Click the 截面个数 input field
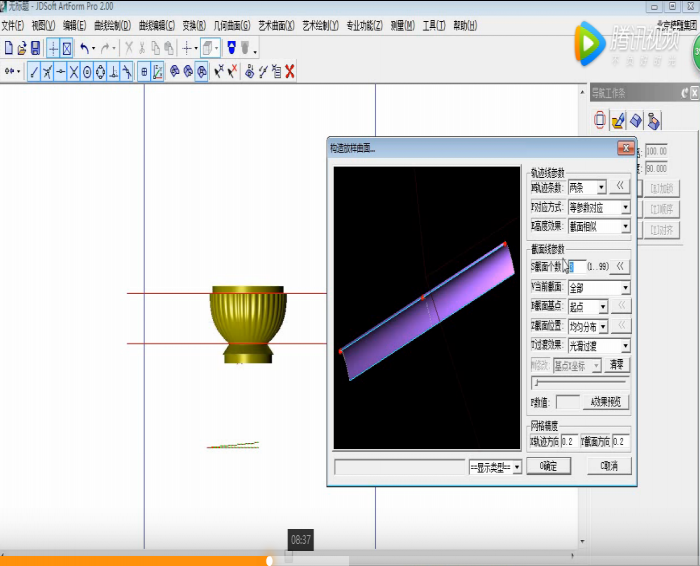The width and height of the screenshot is (700, 566). coord(576,267)
